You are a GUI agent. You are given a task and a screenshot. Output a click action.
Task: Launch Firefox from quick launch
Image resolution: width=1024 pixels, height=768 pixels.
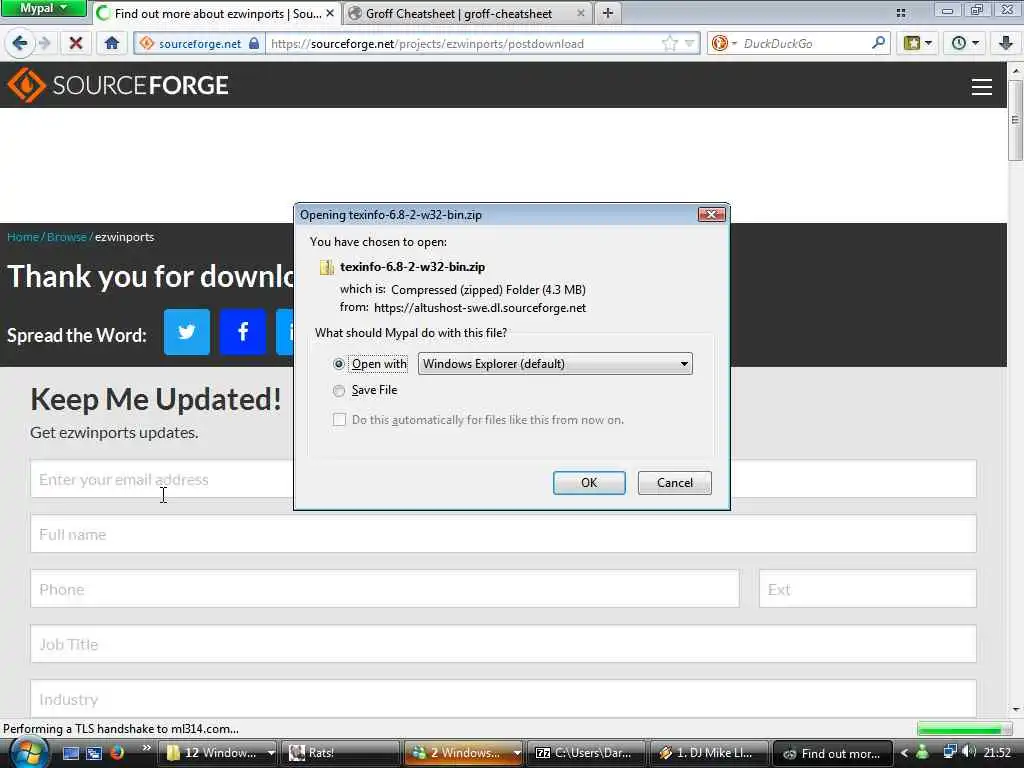(117, 753)
